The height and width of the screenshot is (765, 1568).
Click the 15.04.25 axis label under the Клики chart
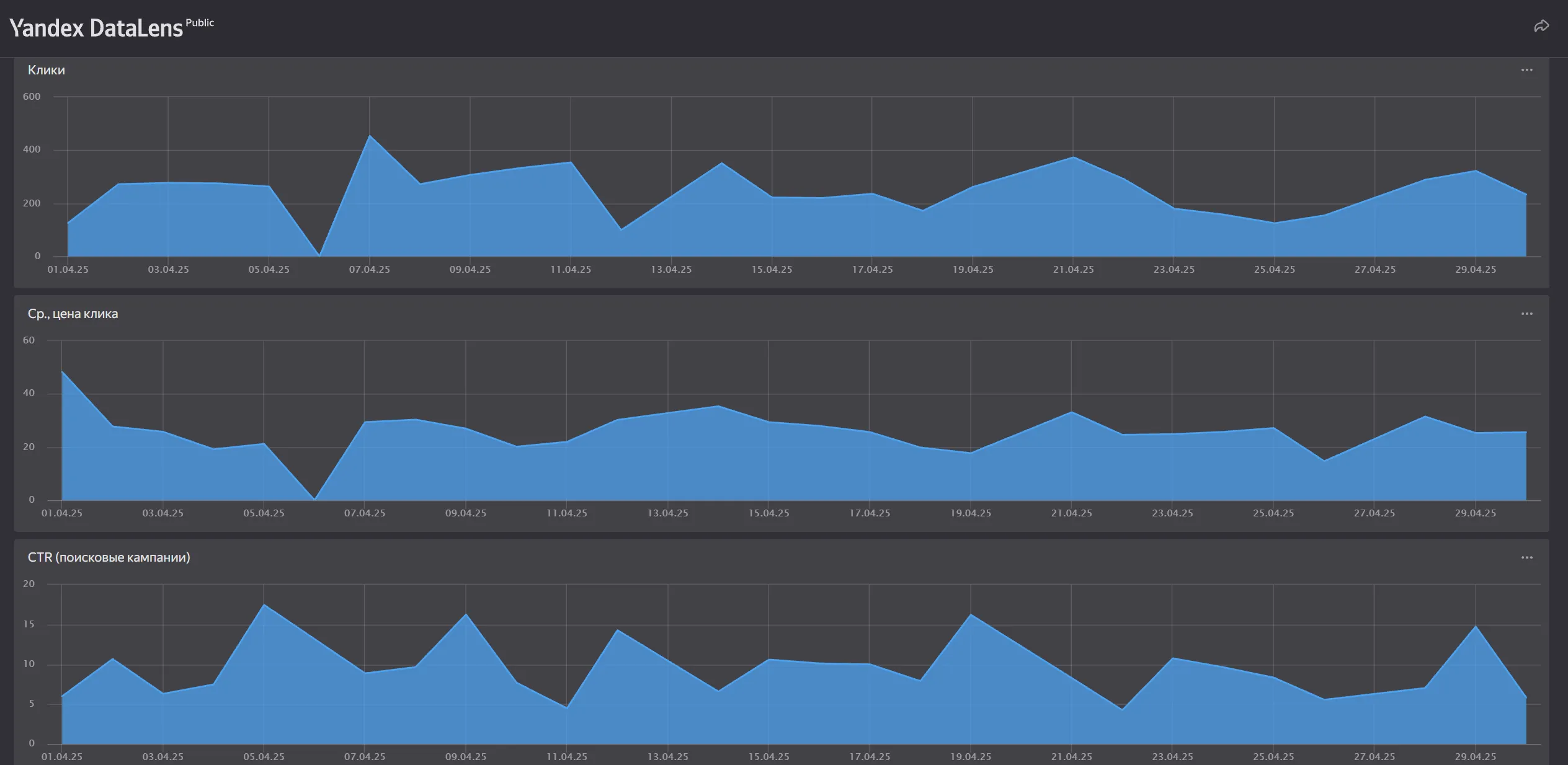tap(772, 270)
